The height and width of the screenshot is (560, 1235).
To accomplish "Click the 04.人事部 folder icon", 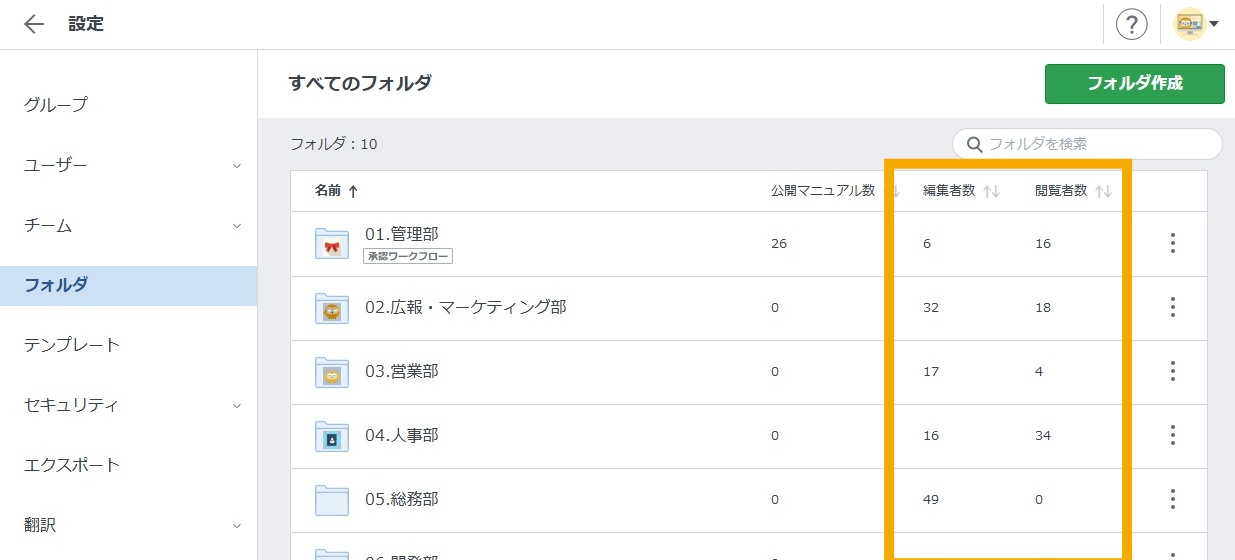I will tap(332, 436).
